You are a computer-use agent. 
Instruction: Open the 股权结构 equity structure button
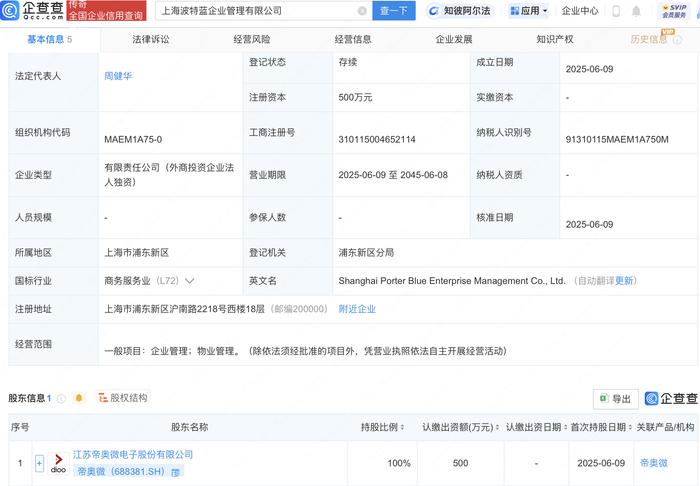tap(123, 398)
